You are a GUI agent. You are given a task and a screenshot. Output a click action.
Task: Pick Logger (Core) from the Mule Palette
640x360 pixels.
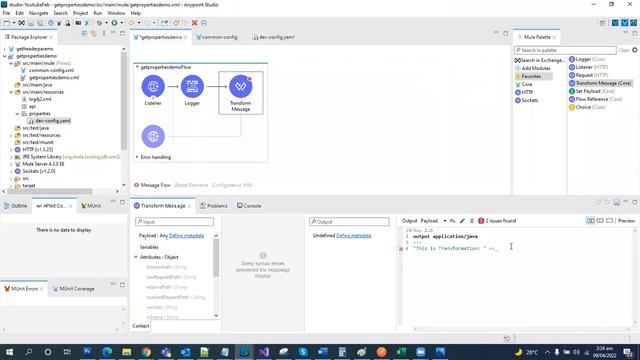(587, 59)
